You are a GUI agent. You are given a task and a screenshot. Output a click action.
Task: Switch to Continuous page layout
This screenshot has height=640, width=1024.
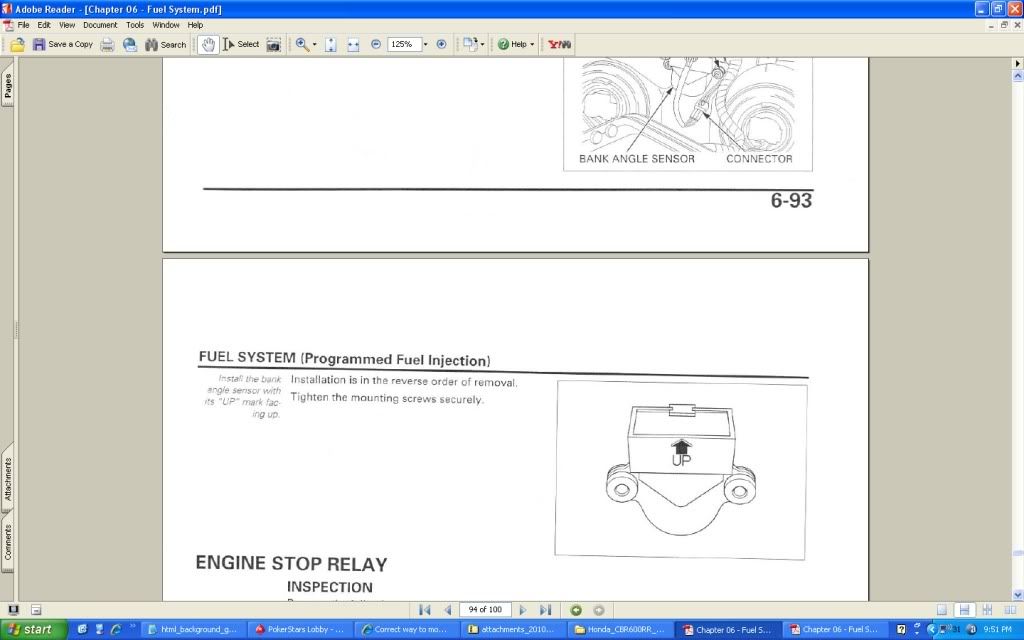963,609
